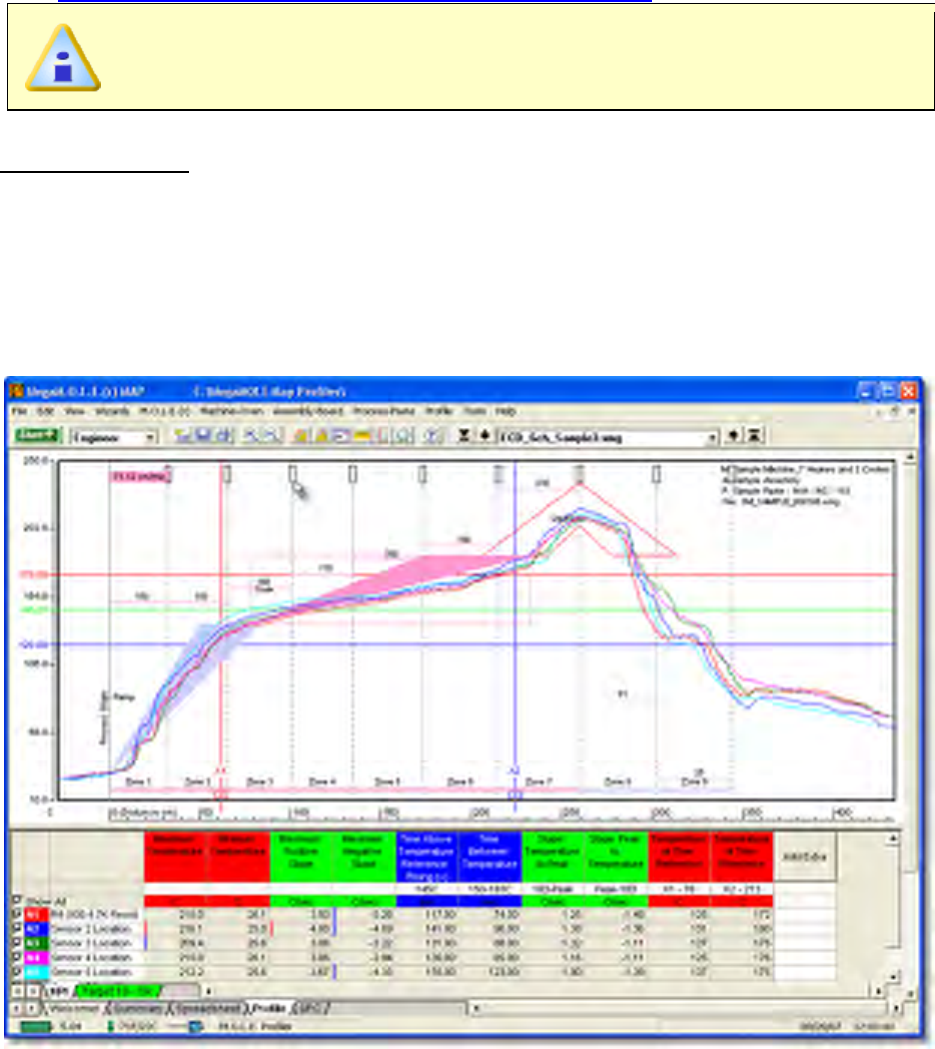Toggle checkbox for cyan Sensor 5 Location row

[17, 971]
